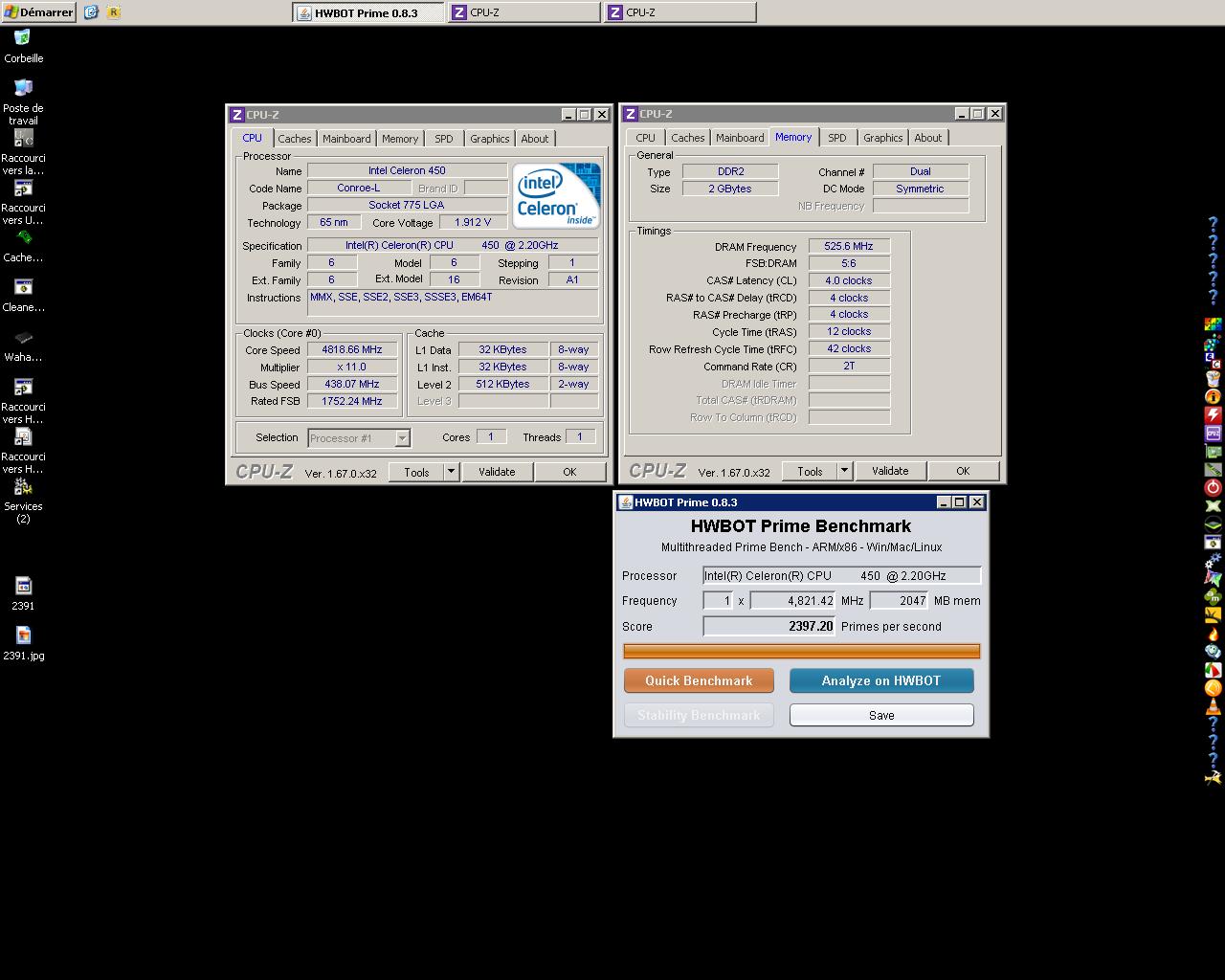This screenshot has height=980, width=1225.
Task: Click the blue gears dock icon
Action: [x=1213, y=561]
